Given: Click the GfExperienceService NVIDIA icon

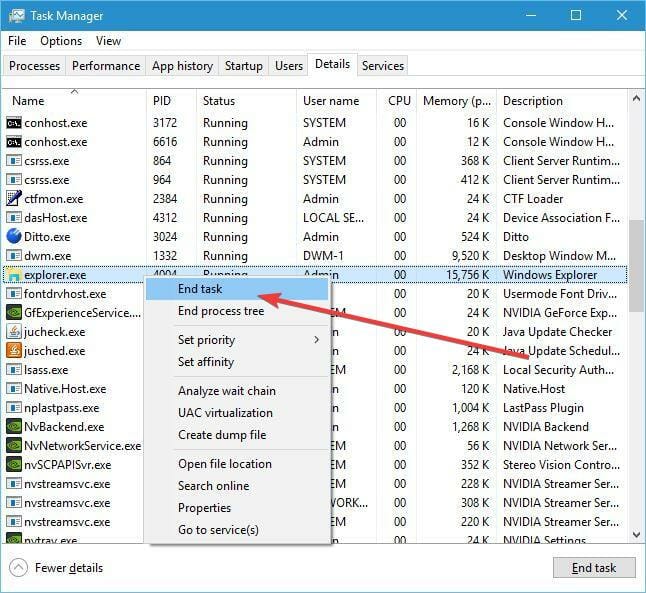Looking at the screenshot, I should pos(14,312).
